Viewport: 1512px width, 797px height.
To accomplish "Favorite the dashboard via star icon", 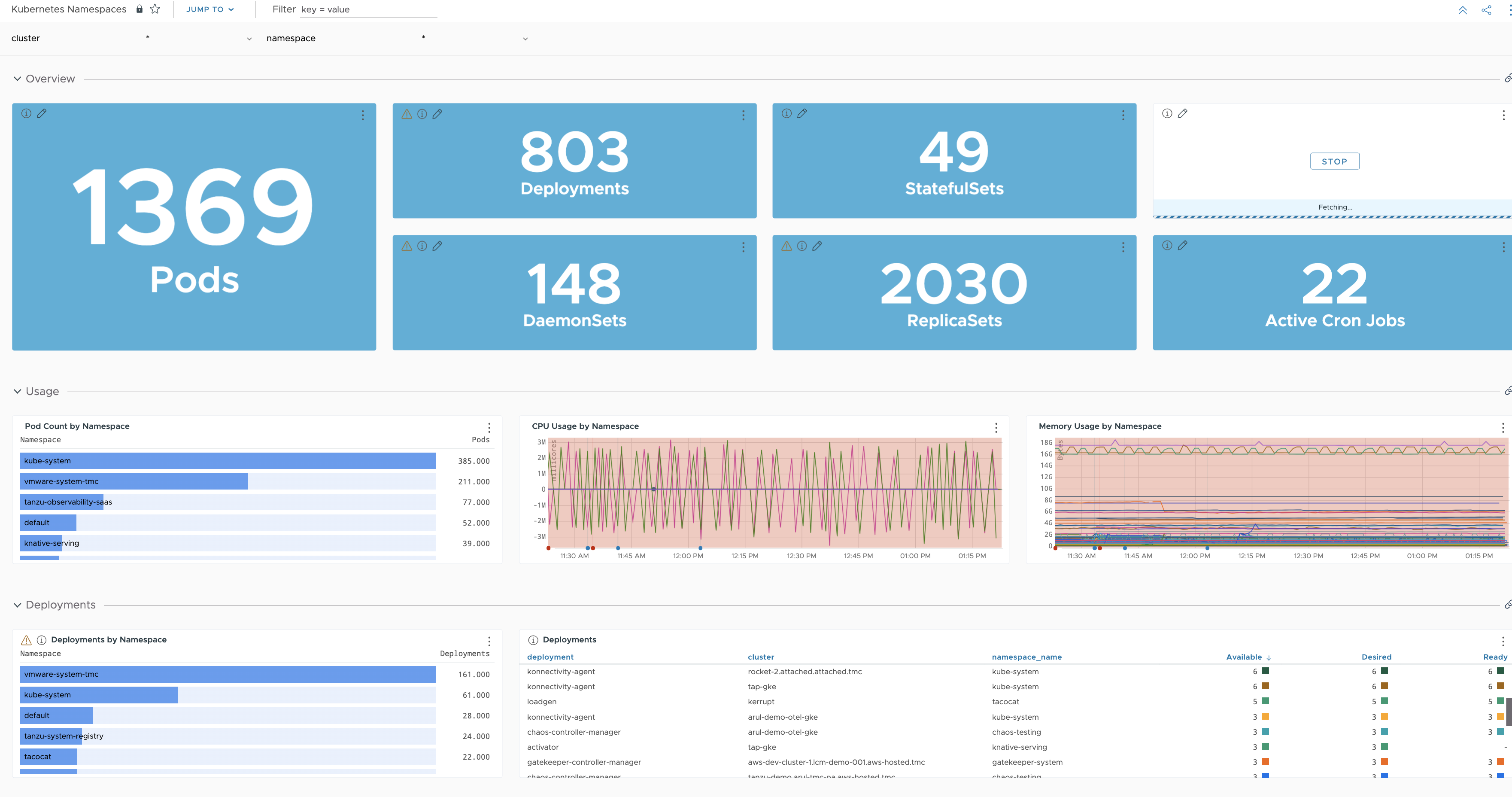I will (155, 9).
